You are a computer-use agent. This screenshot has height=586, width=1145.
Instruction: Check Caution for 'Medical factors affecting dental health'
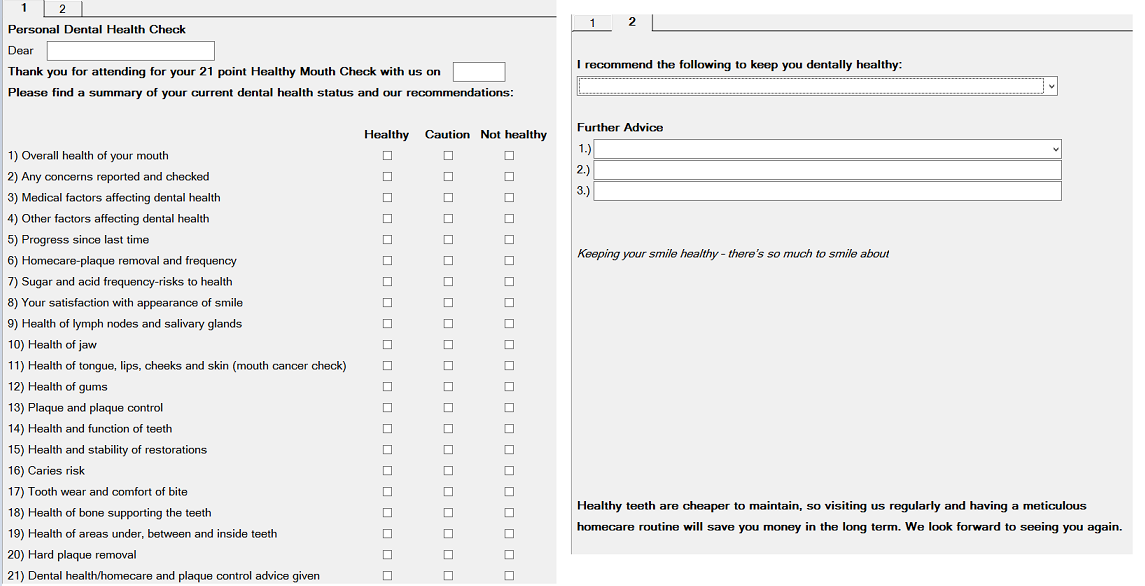pyautogui.click(x=448, y=197)
